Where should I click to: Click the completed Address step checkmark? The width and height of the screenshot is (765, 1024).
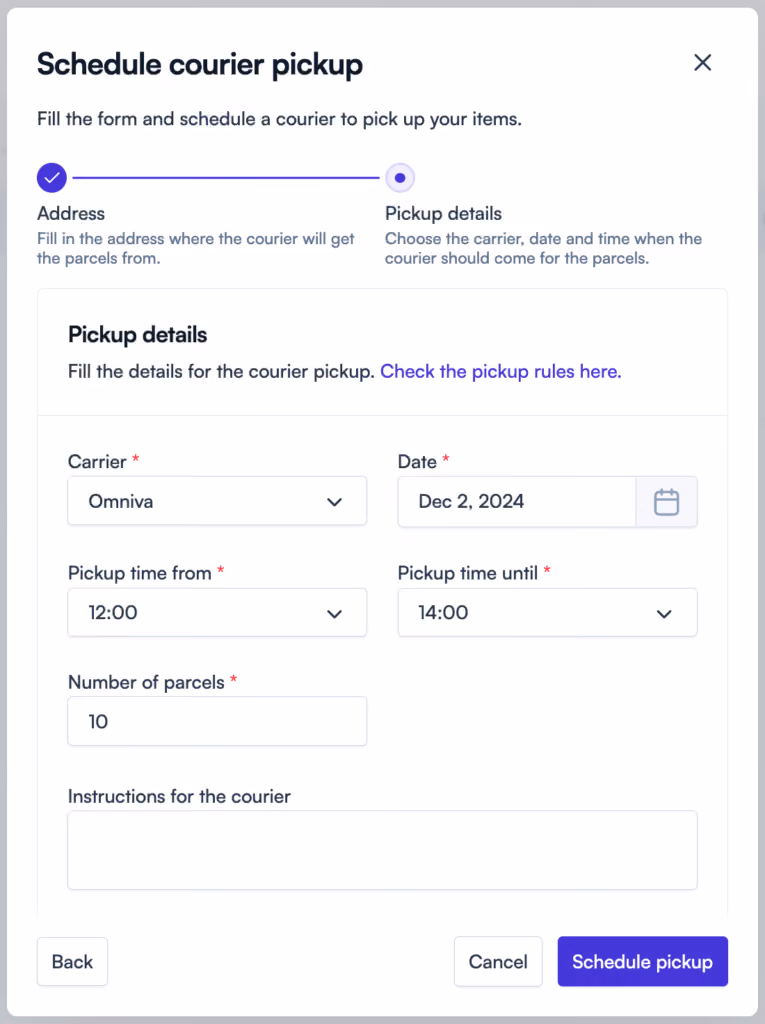[52, 178]
